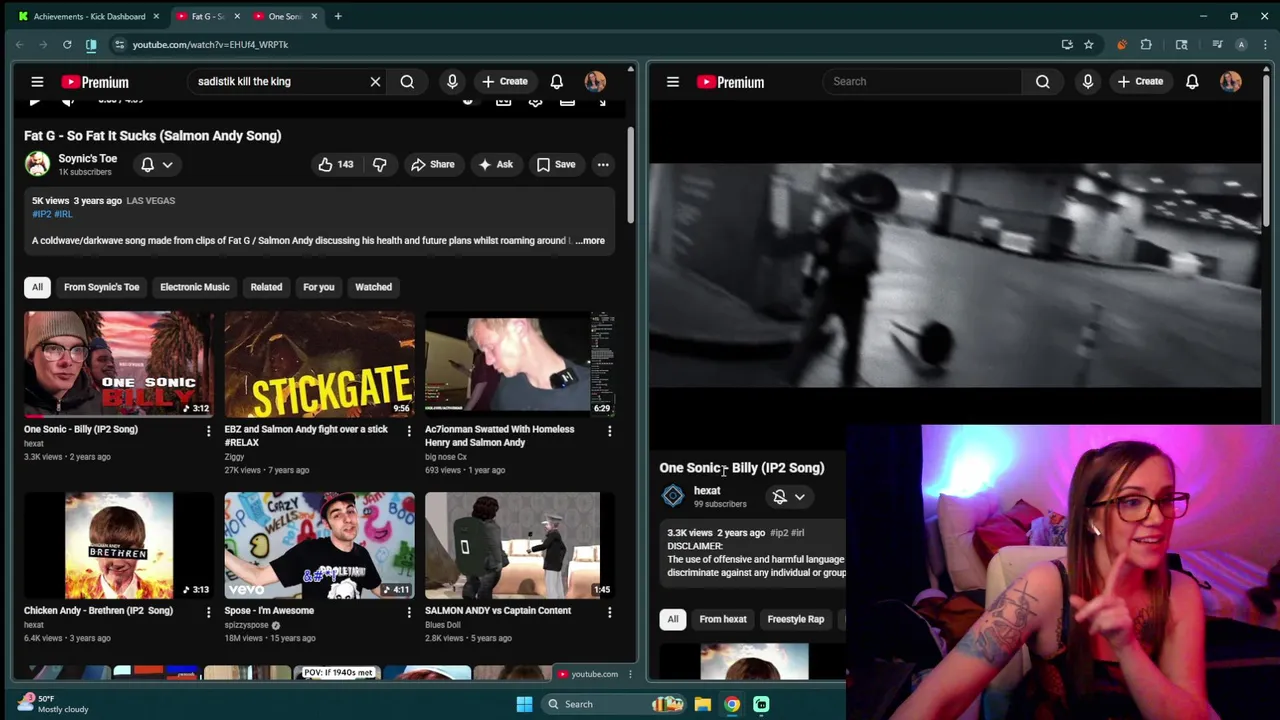Click Share button for Fat G video
1280x720 pixels.
click(433, 164)
